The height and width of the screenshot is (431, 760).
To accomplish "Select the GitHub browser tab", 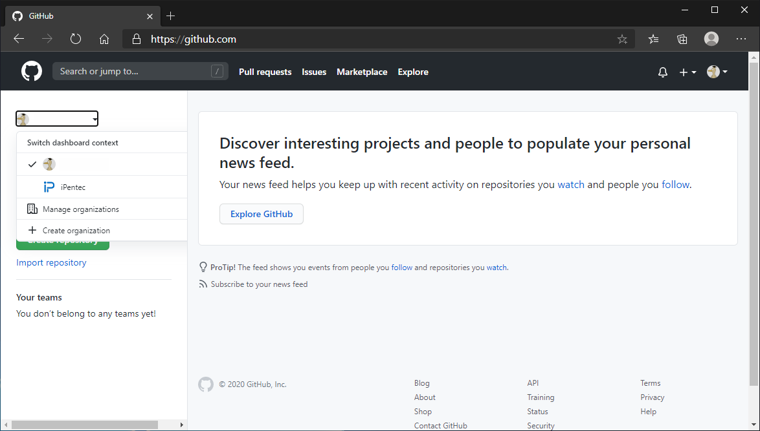I will [x=82, y=16].
